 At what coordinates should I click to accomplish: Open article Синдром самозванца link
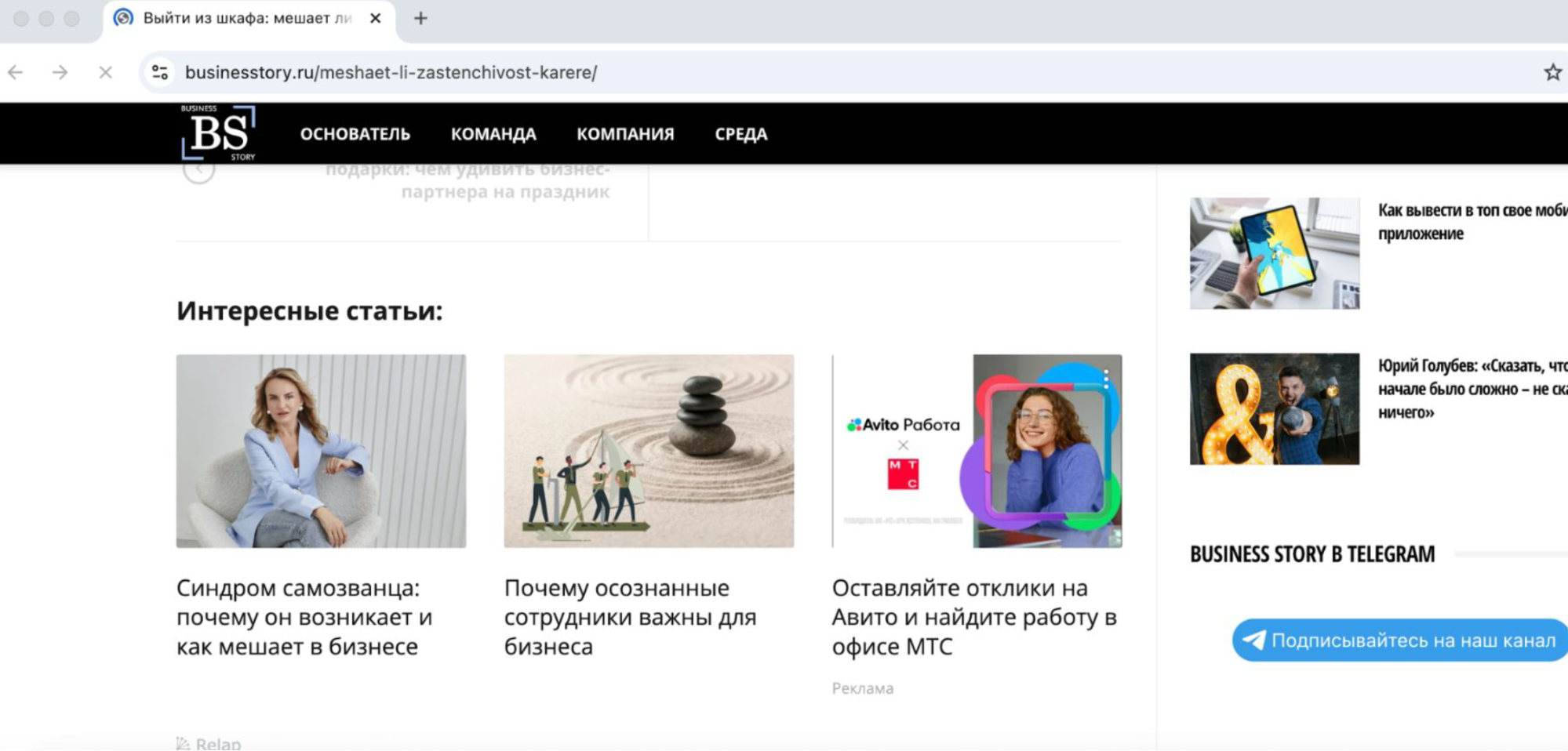point(304,617)
